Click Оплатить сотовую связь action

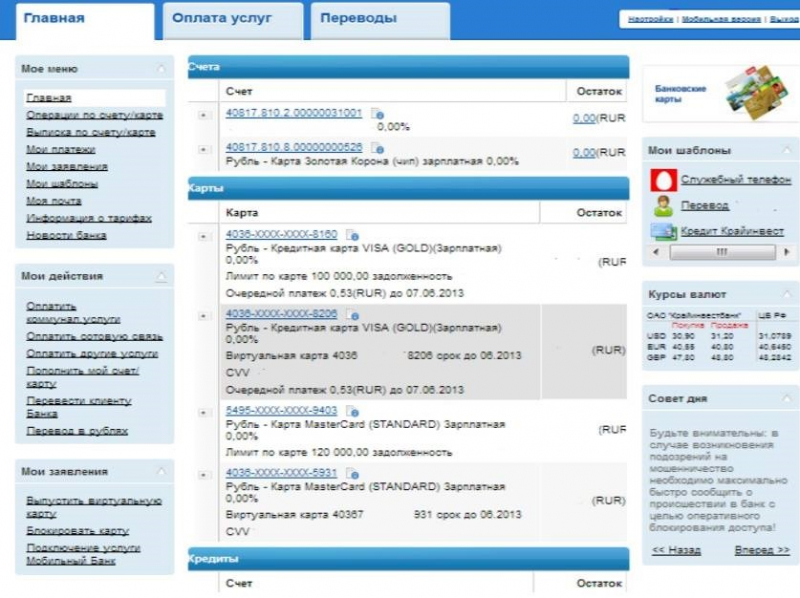point(94,337)
